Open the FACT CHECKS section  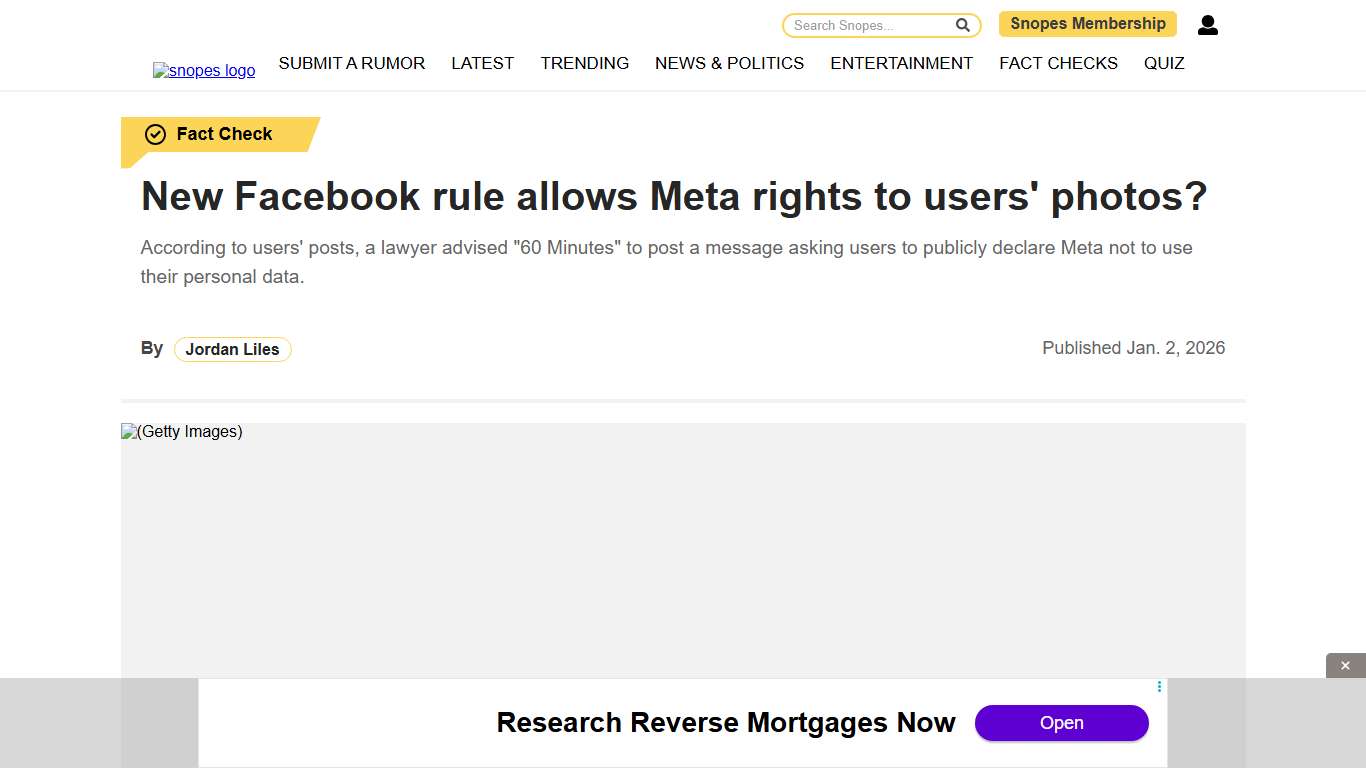(1058, 63)
